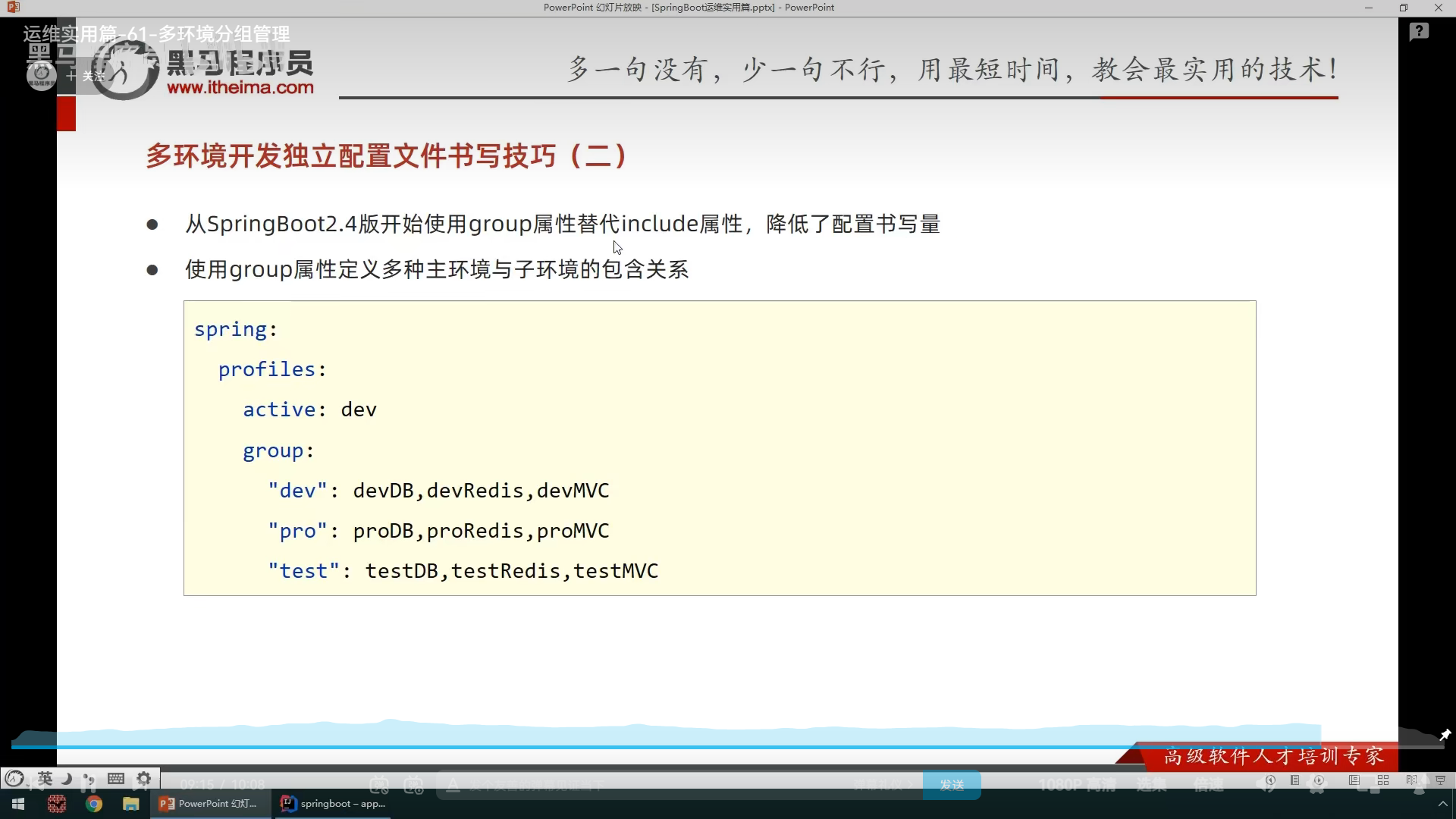The width and height of the screenshot is (1456, 819).
Task: Toggle the moon half-width IME mode
Action: pyautogui.click(x=67, y=778)
